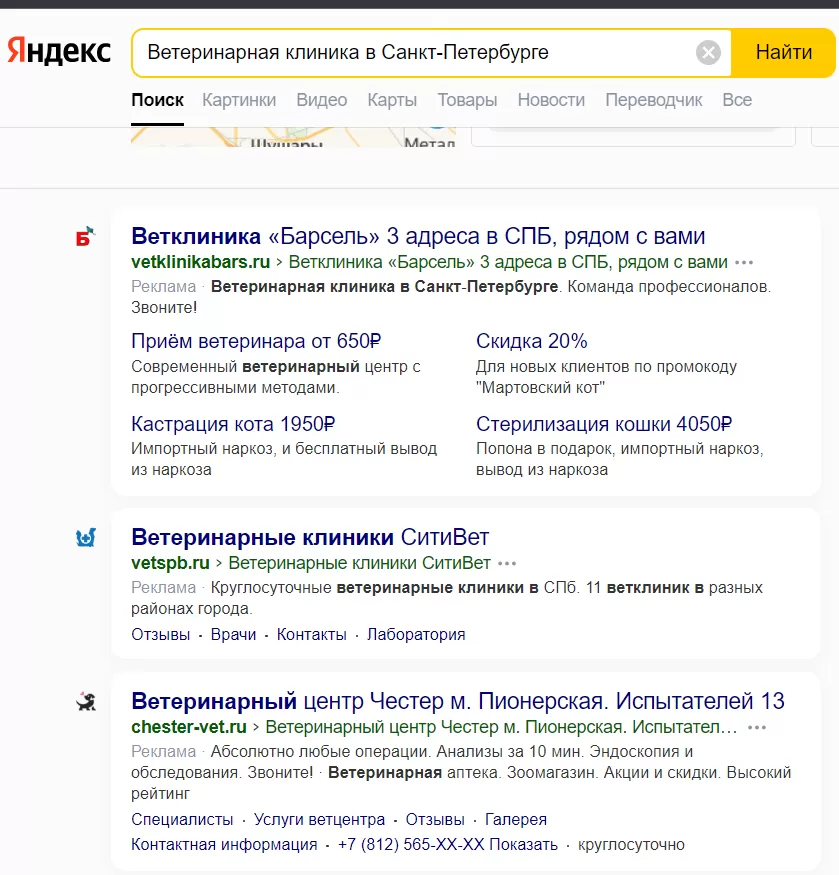Screen dimensions: 839x875
Task: Click the Yandex logo
Action: [x=59, y=52]
